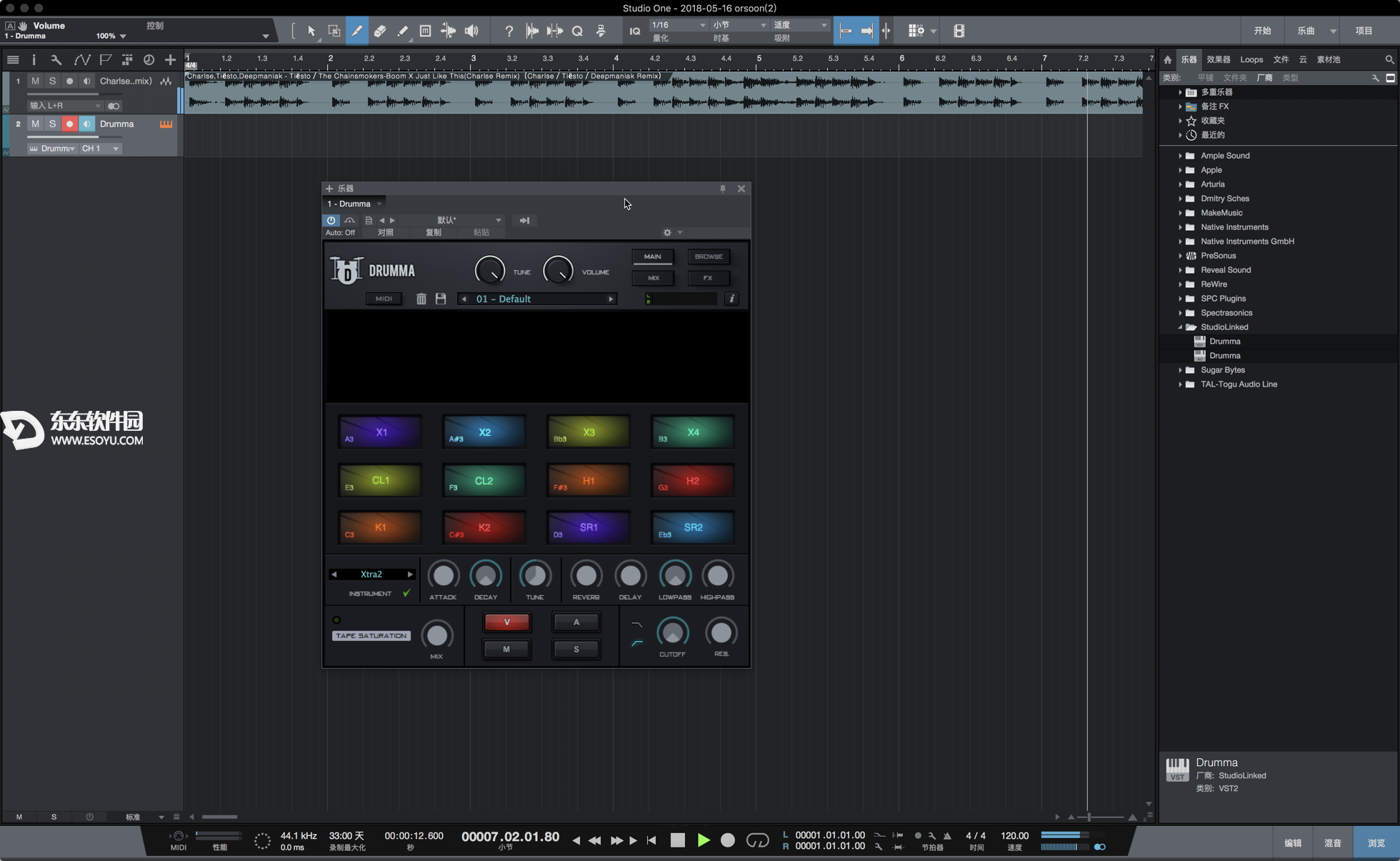Screen dimensions: 1400x861
Task: Stop playback with the Stop button
Action: tap(678, 840)
